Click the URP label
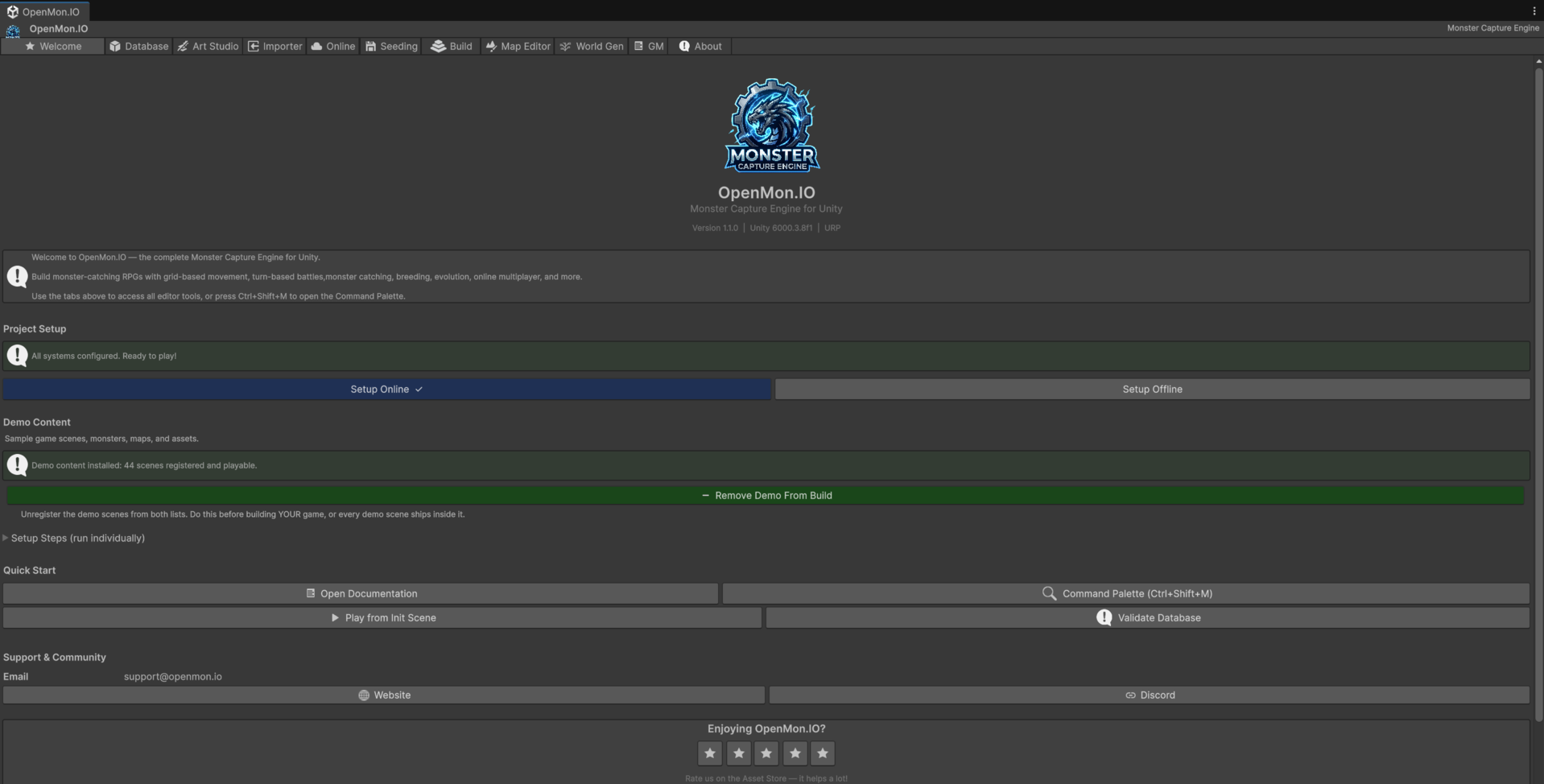 [x=832, y=229]
